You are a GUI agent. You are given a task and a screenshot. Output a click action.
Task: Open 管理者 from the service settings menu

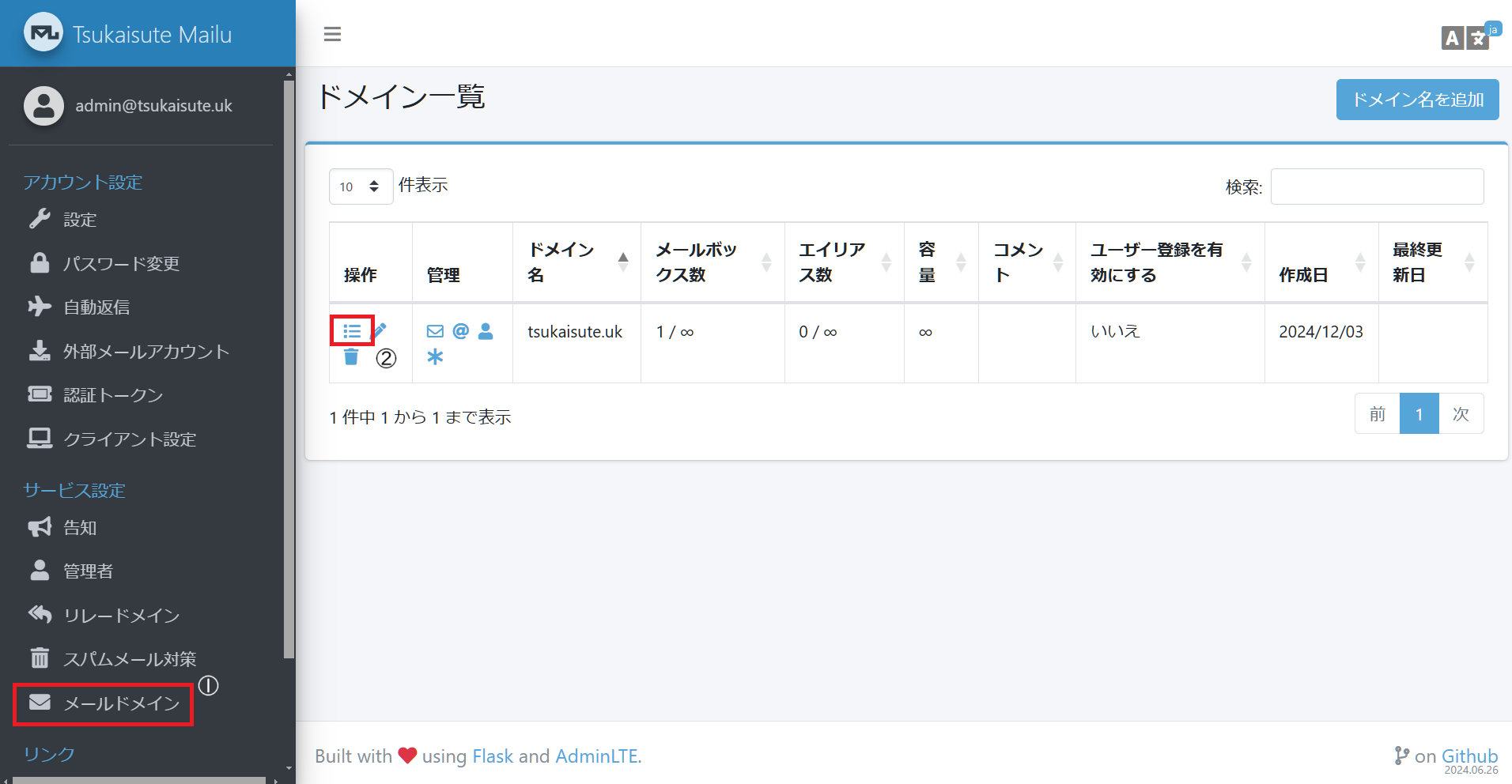click(89, 571)
